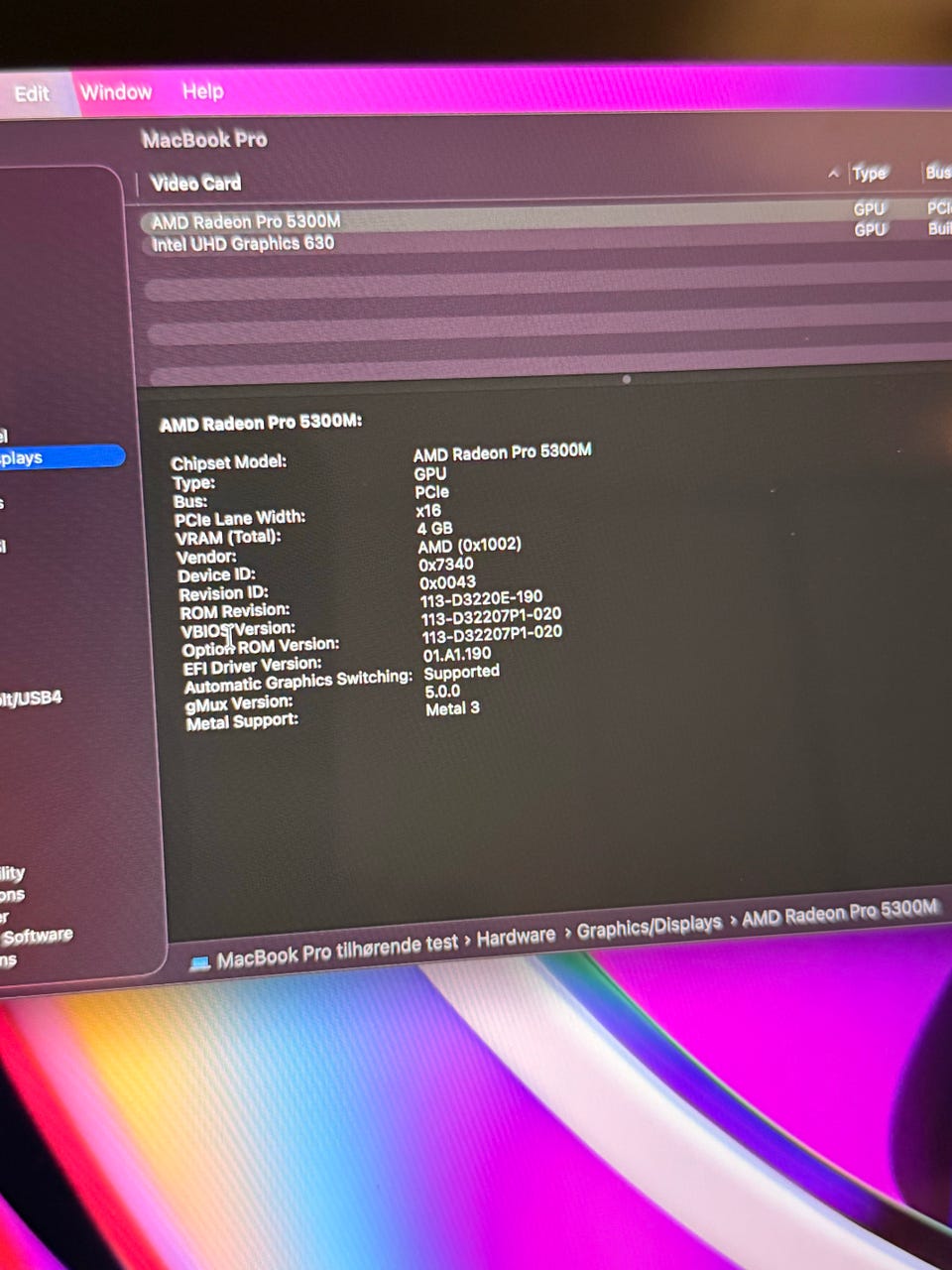This screenshot has width=952, height=1270.
Task: Click the Metal Support label
Action: click(x=242, y=722)
